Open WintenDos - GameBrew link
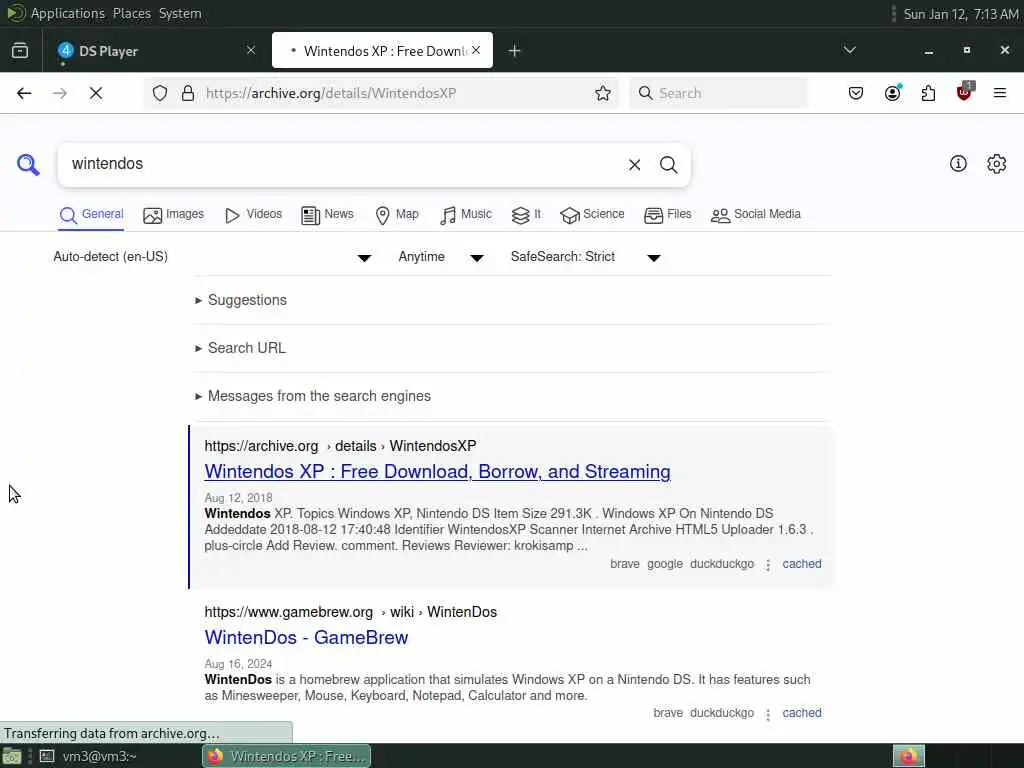 (306, 637)
